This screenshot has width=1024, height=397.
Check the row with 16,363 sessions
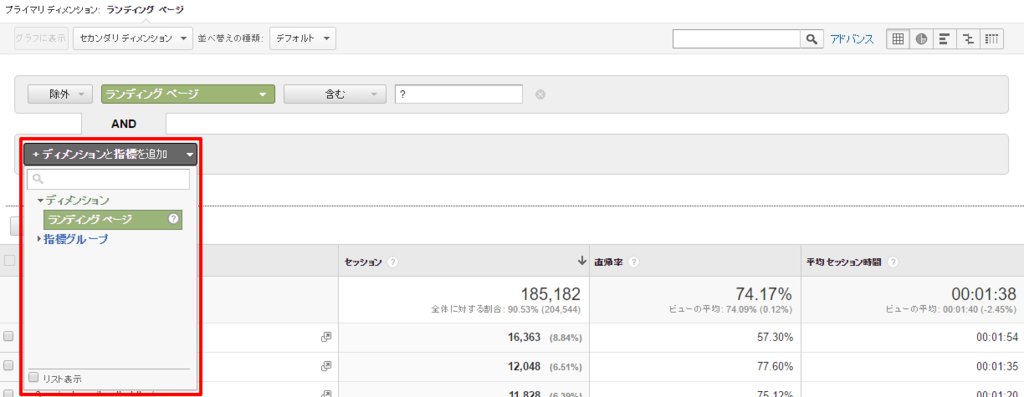(x=8, y=337)
